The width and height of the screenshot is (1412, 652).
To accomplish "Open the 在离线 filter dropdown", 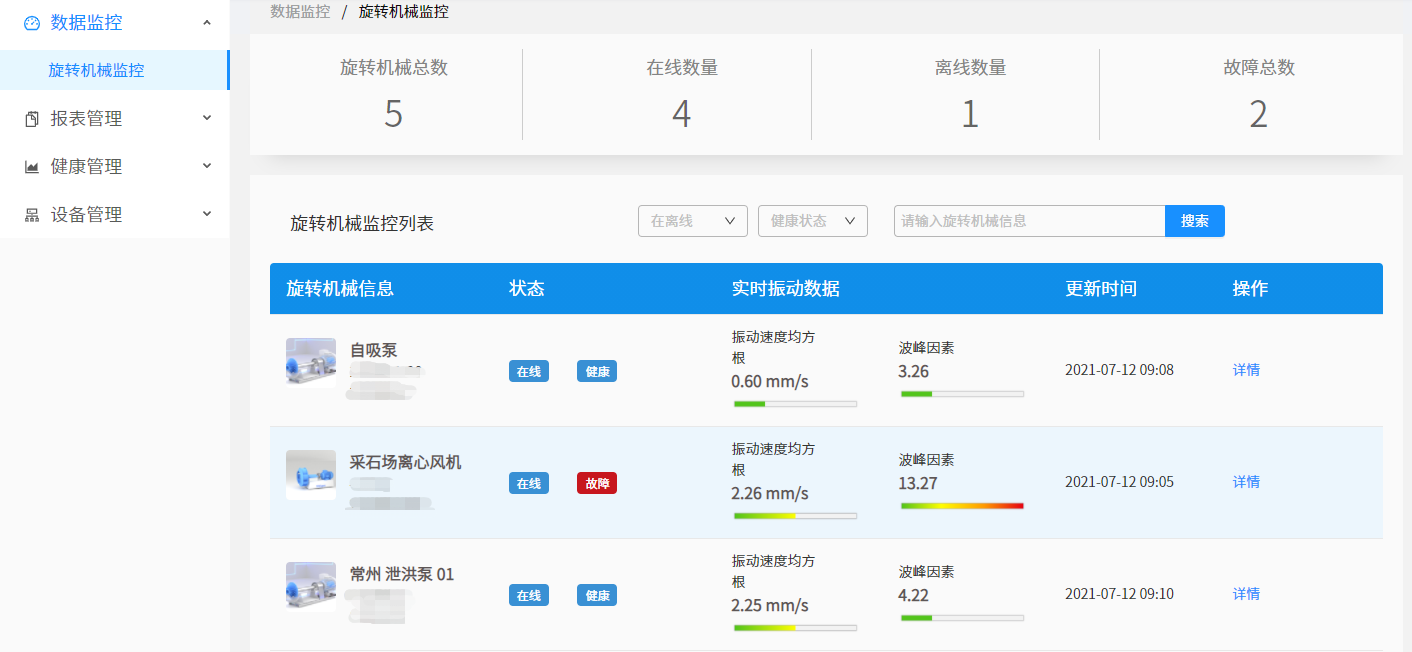I will point(692,221).
